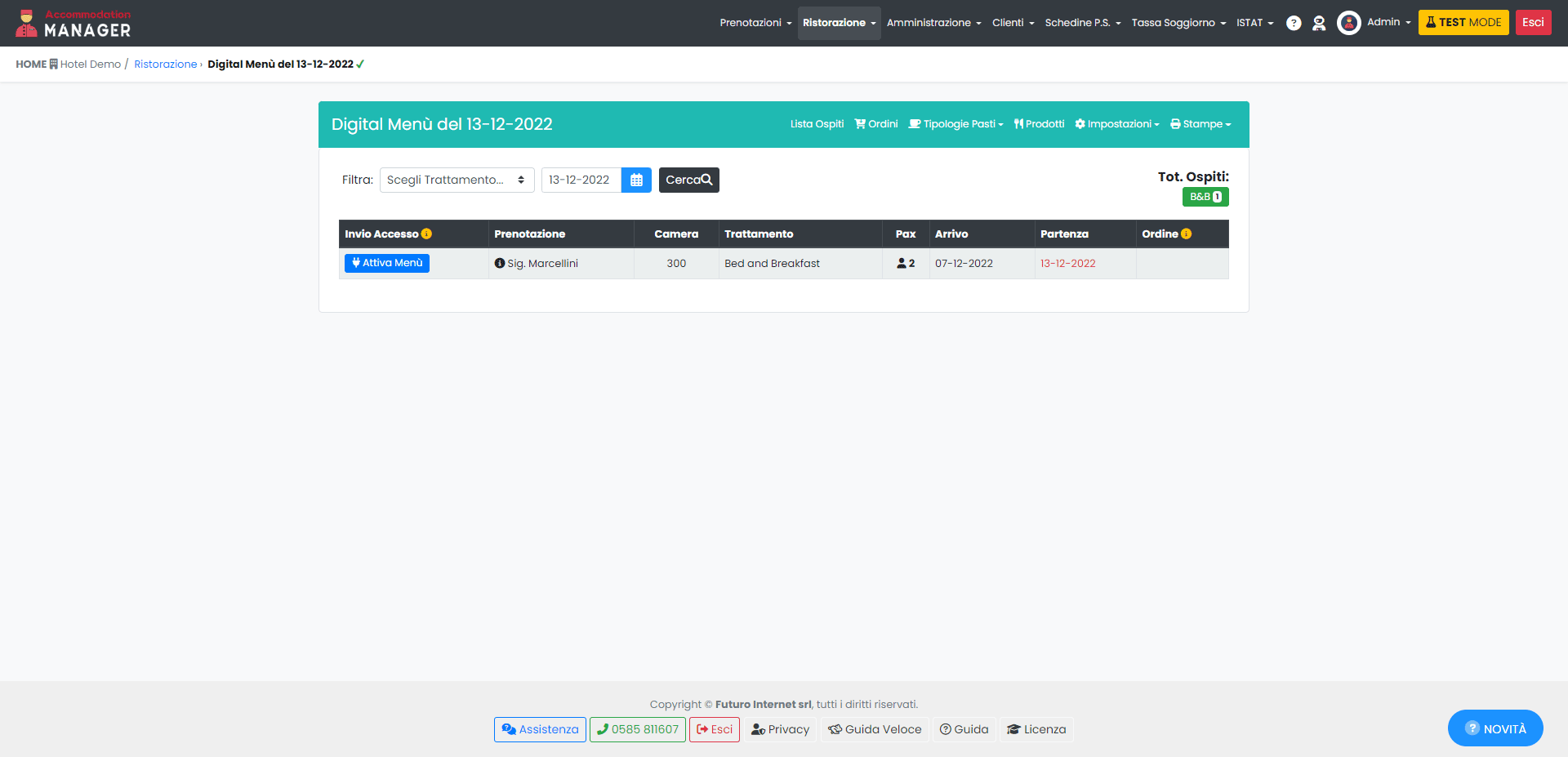Screen dimensions: 1568x757
Task: Open the Amministrazione menu
Action: click(x=933, y=23)
